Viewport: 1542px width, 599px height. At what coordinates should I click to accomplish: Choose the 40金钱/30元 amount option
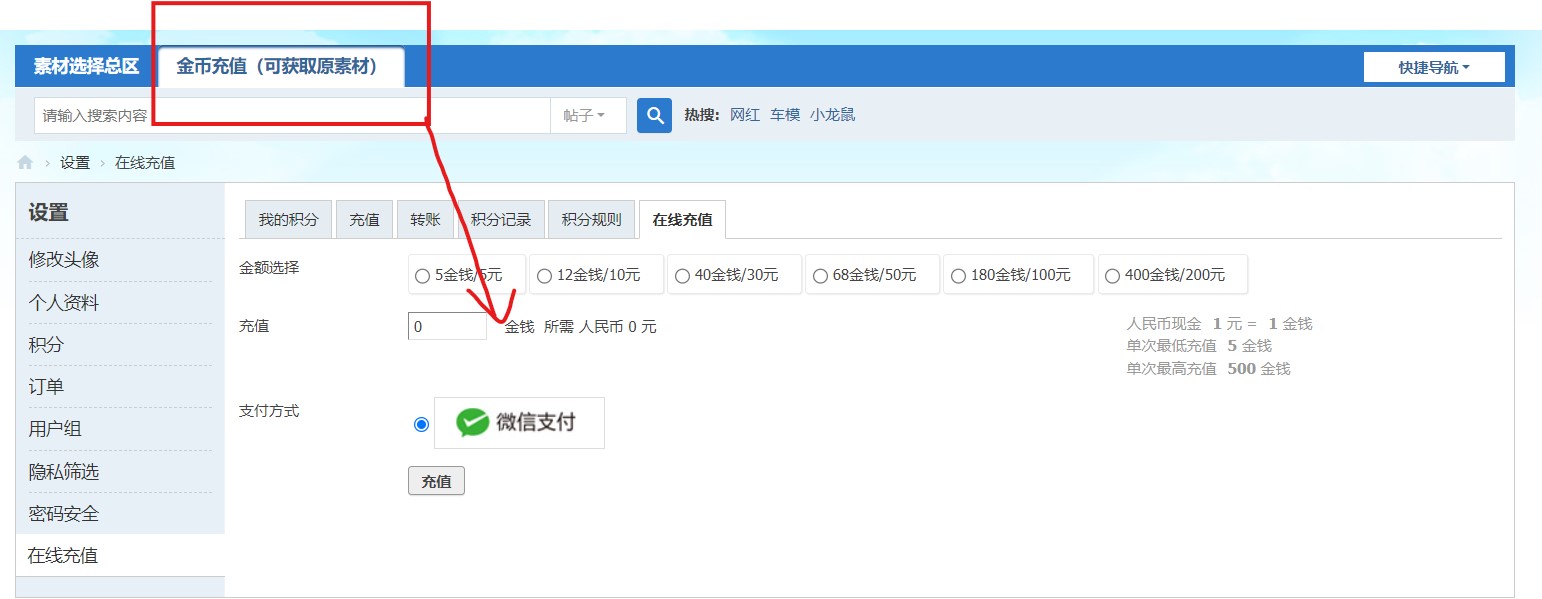tap(735, 275)
